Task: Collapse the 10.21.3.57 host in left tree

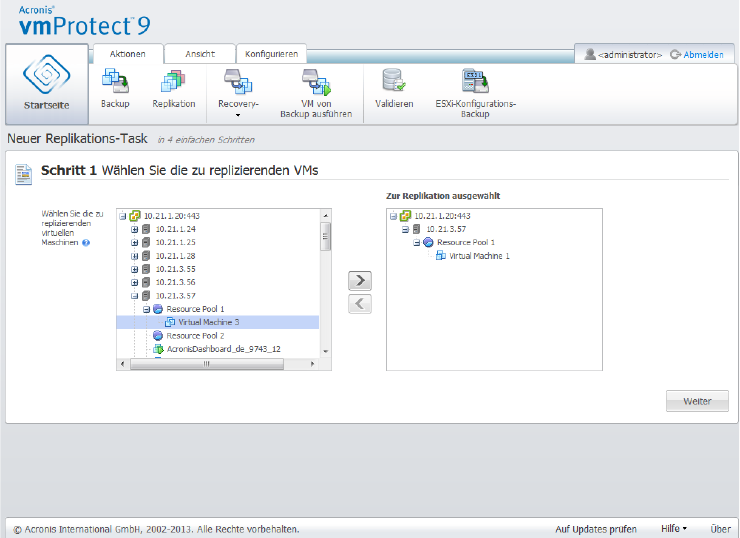Action: (x=134, y=296)
